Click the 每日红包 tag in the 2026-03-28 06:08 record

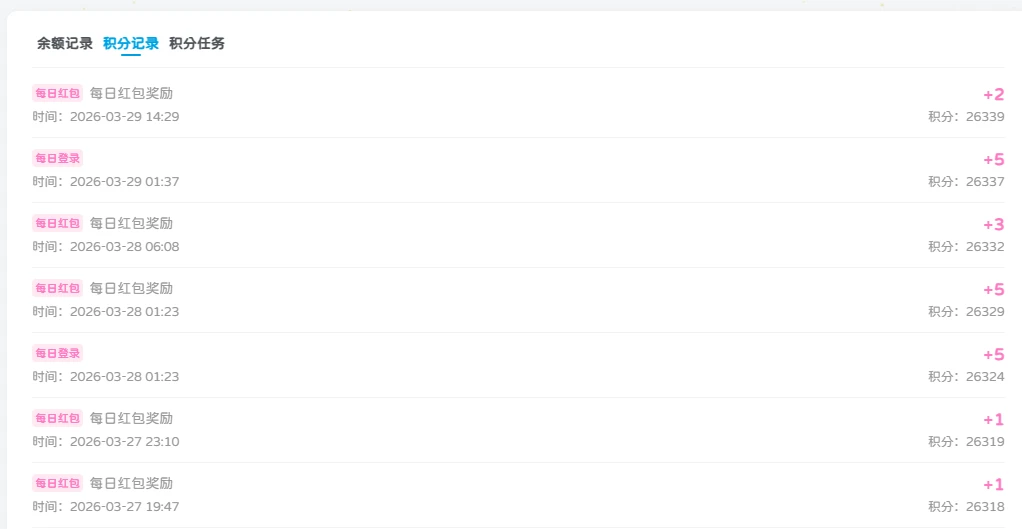click(x=57, y=224)
